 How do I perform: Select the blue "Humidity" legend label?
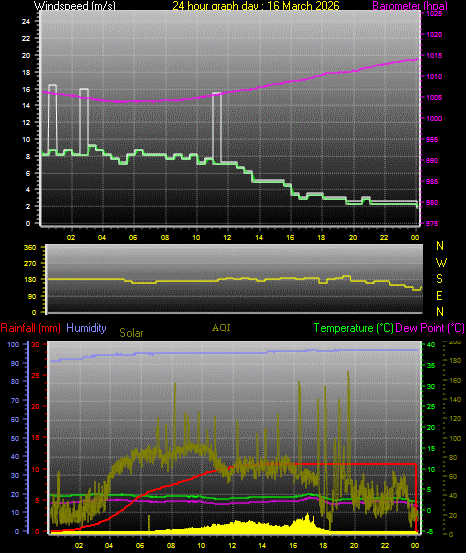tap(86, 328)
